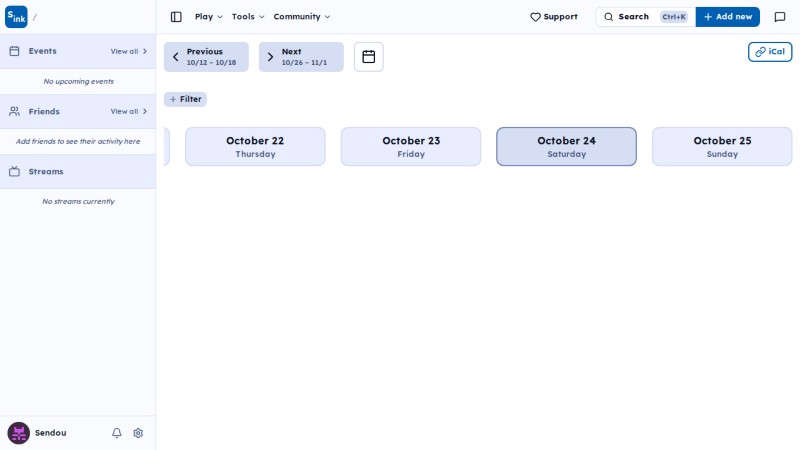This screenshot has height=450, width=800.
Task: Open the Tools menu
Action: pos(248,17)
